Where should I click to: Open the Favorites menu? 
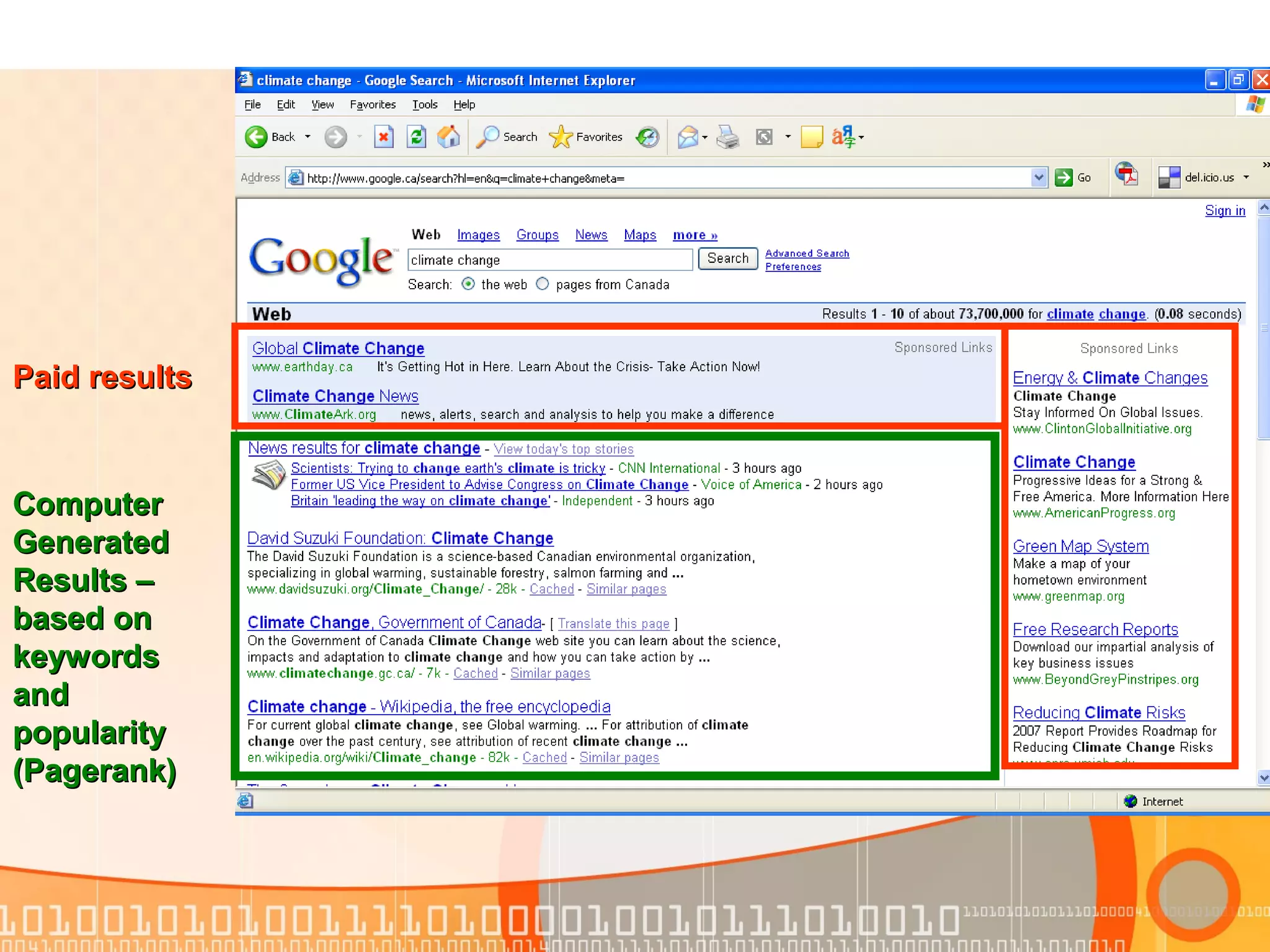coord(373,105)
